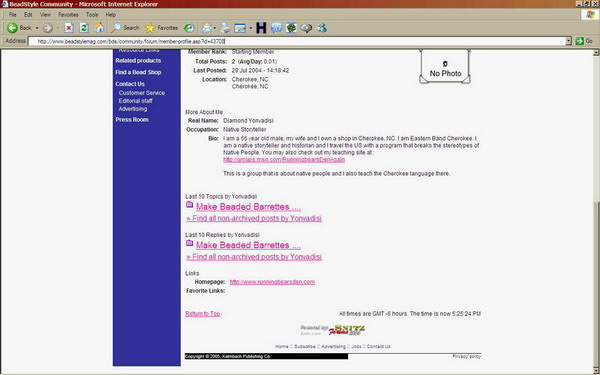
Task: Click inside the Address URL field
Action: tap(297, 41)
